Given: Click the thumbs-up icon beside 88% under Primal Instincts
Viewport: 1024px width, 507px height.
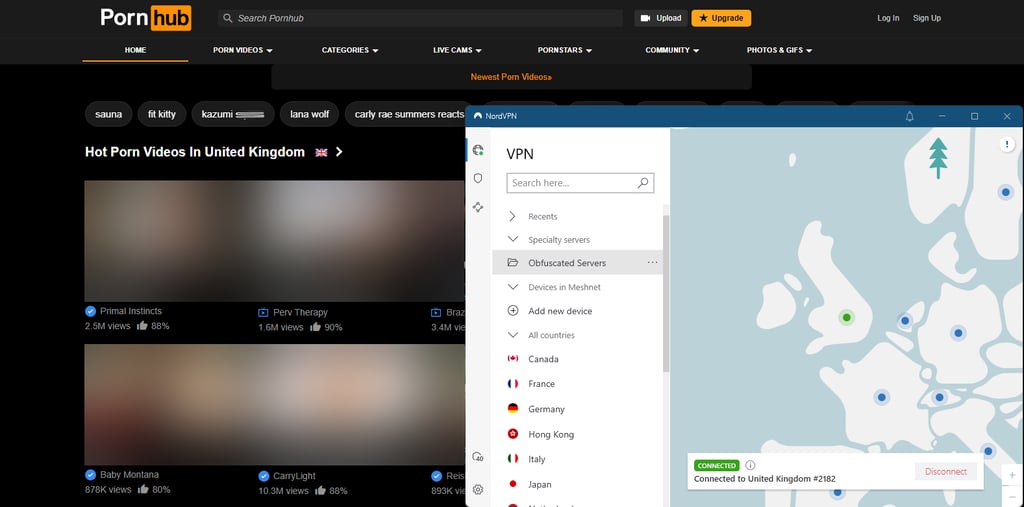Looking at the screenshot, I should (x=142, y=325).
